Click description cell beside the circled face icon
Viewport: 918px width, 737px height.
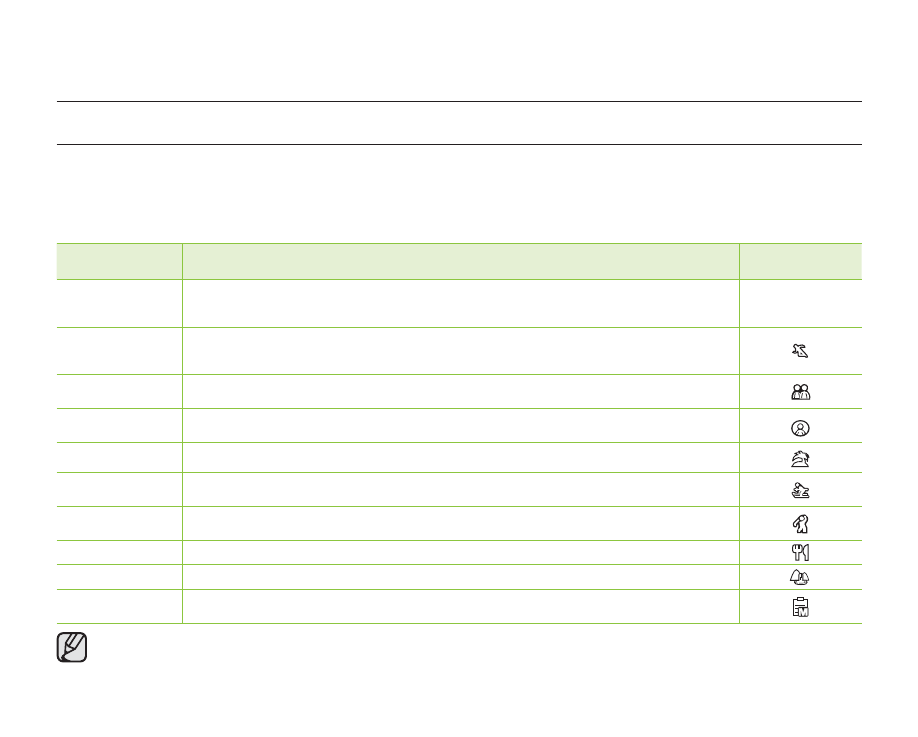point(460,425)
